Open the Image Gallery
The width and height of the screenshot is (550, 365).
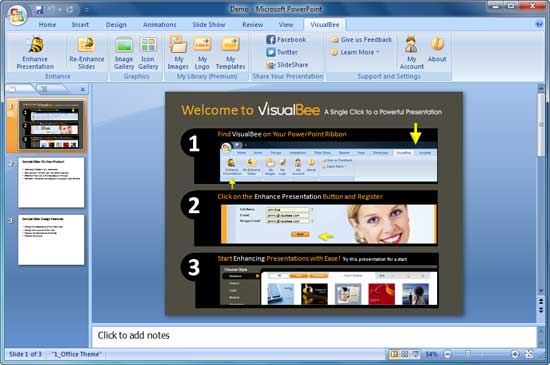click(x=124, y=53)
